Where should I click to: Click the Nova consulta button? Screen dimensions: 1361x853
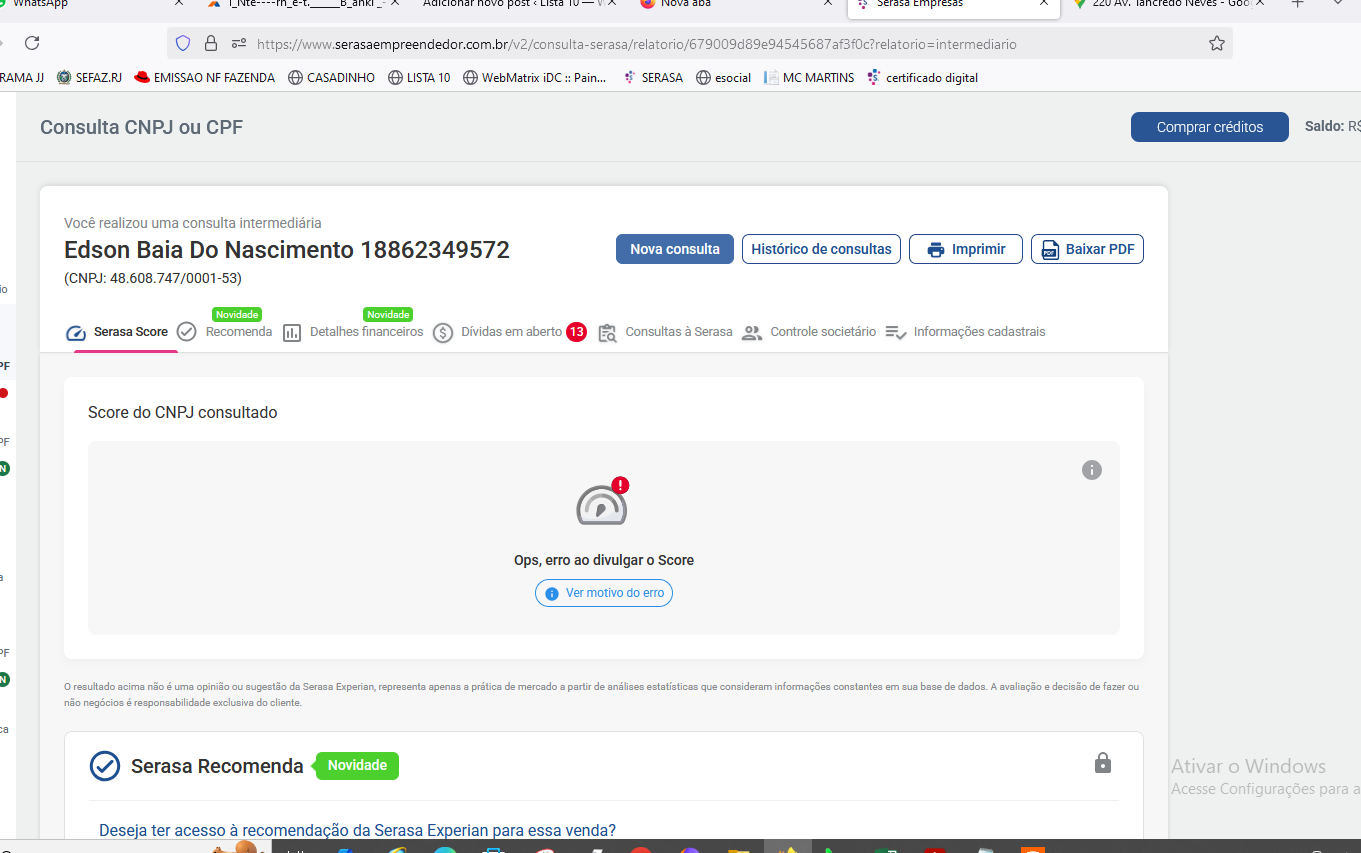[675, 249]
